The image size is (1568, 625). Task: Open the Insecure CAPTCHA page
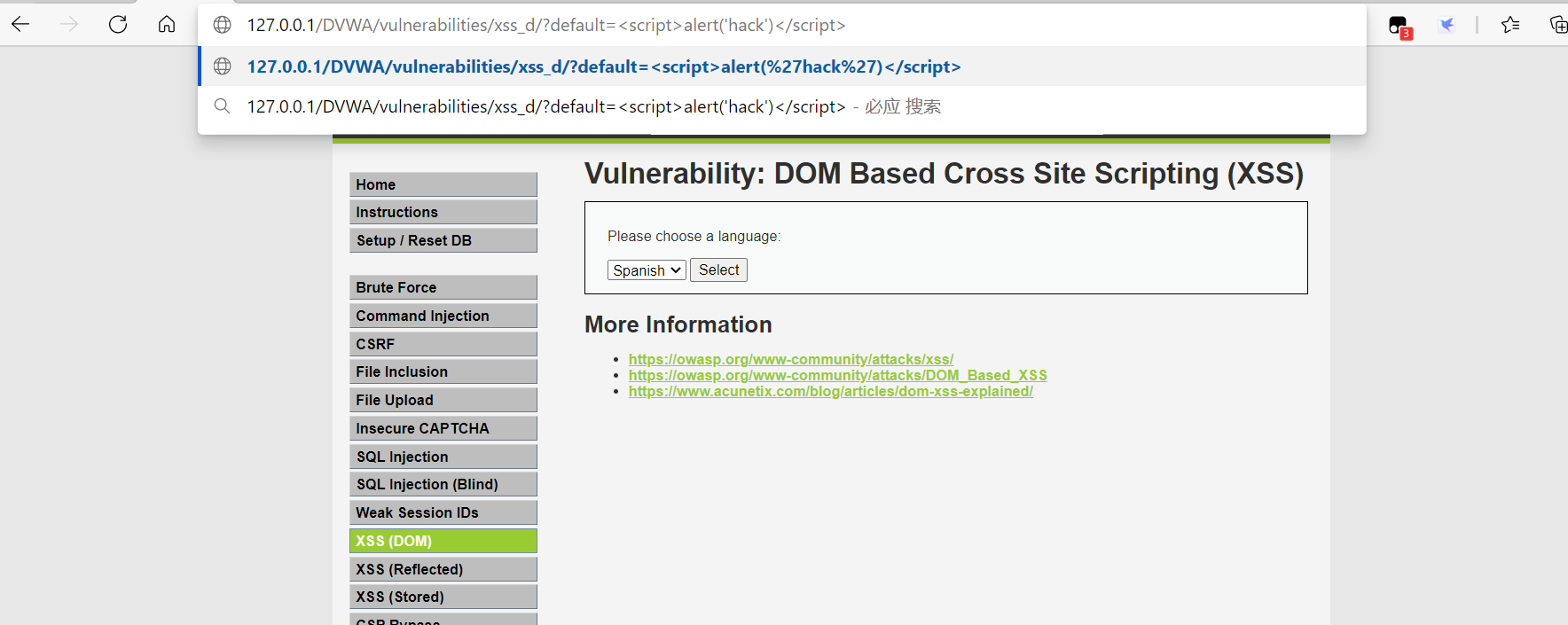[x=443, y=428]
